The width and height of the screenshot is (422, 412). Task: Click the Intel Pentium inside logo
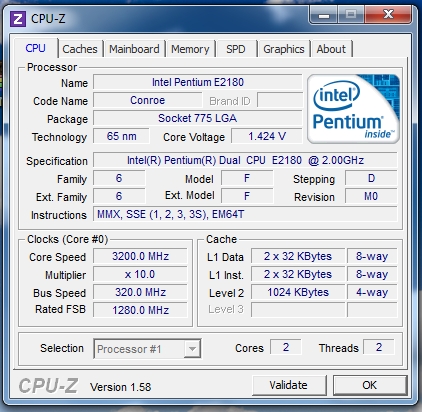click(353, 109)
